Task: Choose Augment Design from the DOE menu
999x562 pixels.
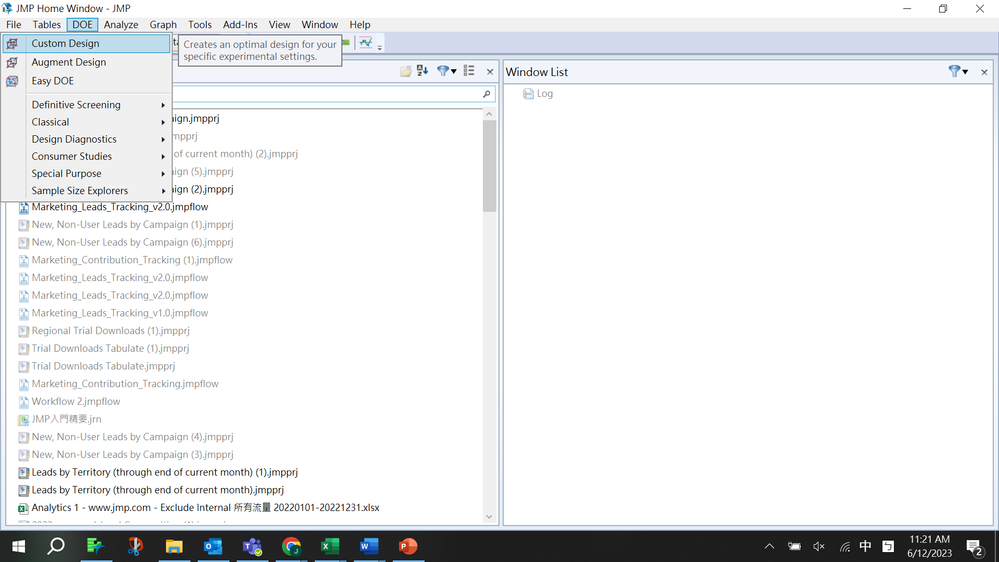Action: point(86,62)
